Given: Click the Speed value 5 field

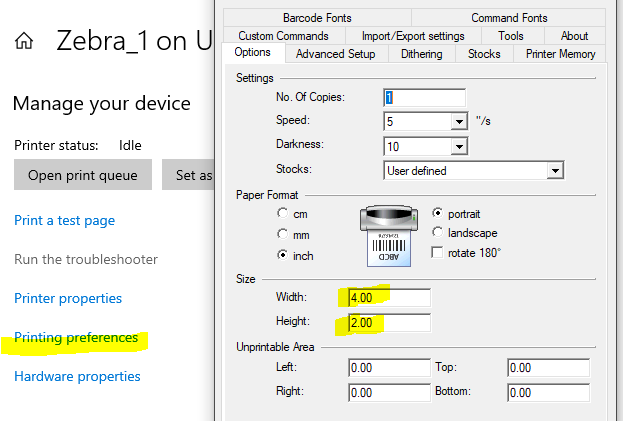Looking at the screenshot, I should pos(418,122).
